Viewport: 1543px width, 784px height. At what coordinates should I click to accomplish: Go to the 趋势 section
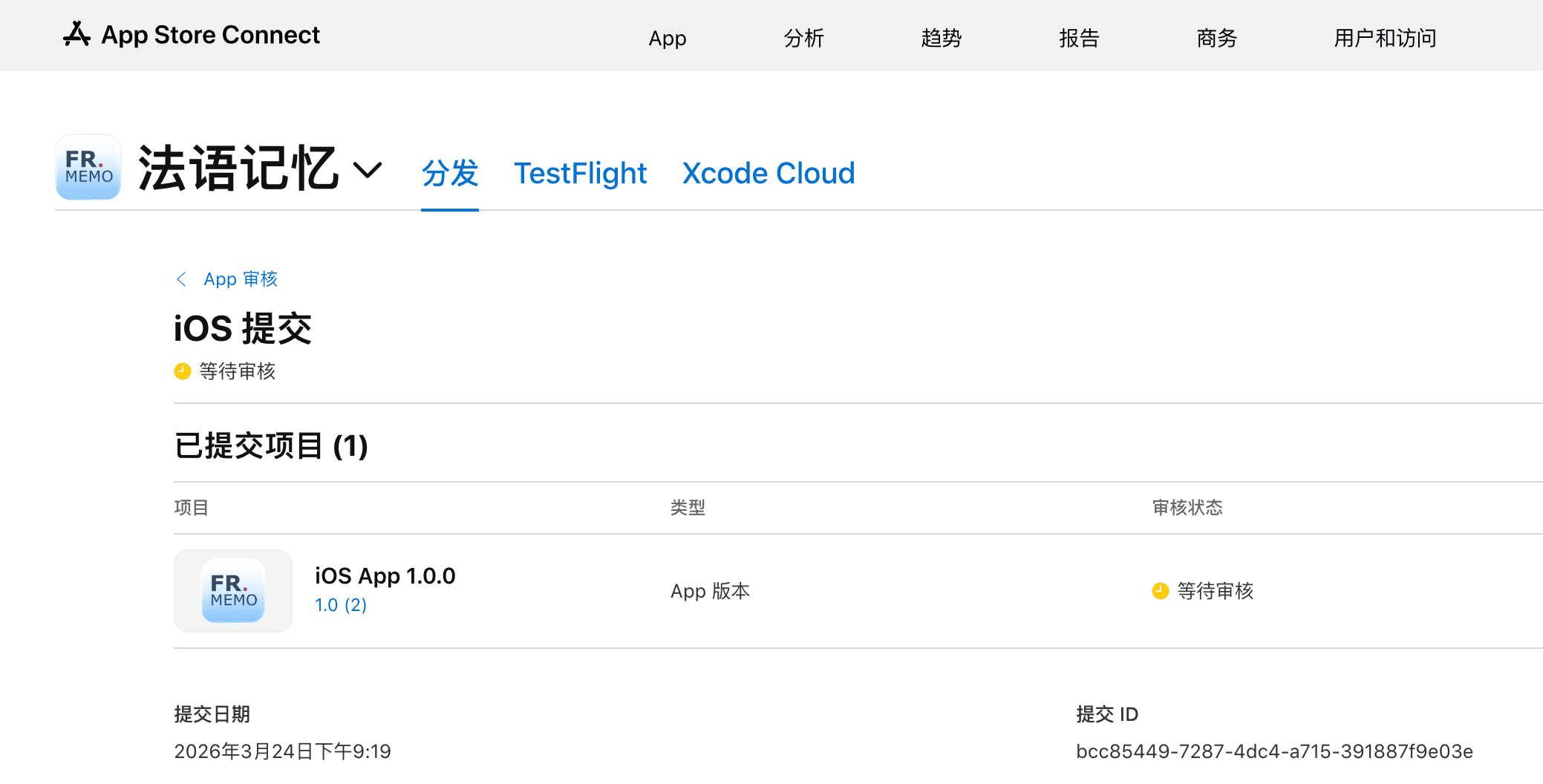click(941, 38)
